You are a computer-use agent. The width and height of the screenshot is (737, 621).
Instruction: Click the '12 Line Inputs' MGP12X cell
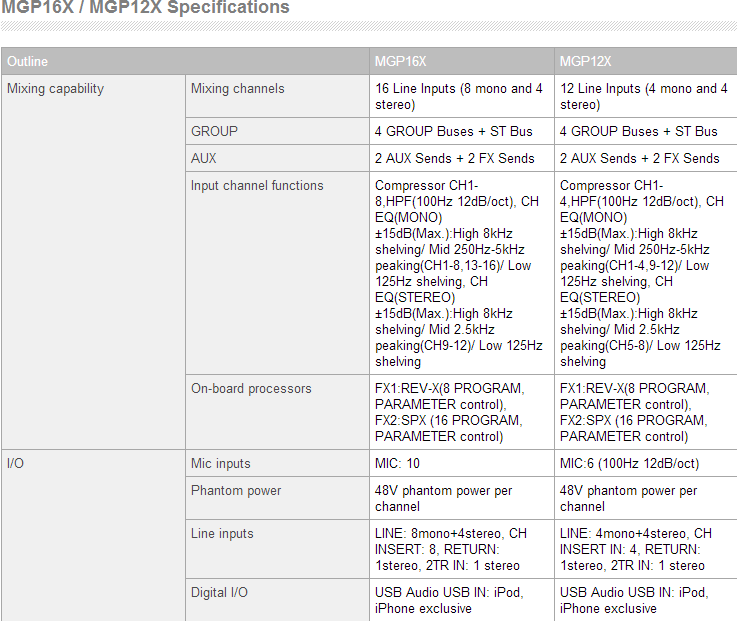[x=646, y=96]
